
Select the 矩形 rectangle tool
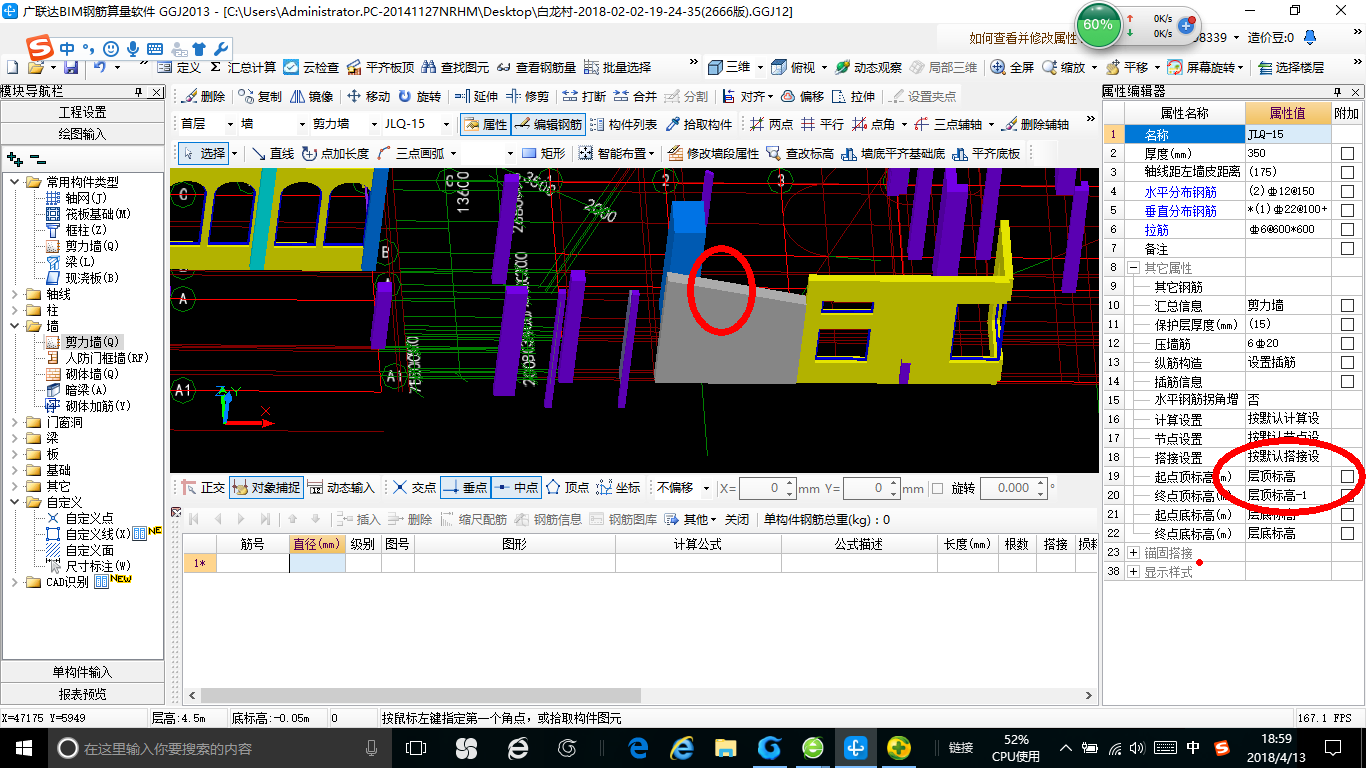544,153
